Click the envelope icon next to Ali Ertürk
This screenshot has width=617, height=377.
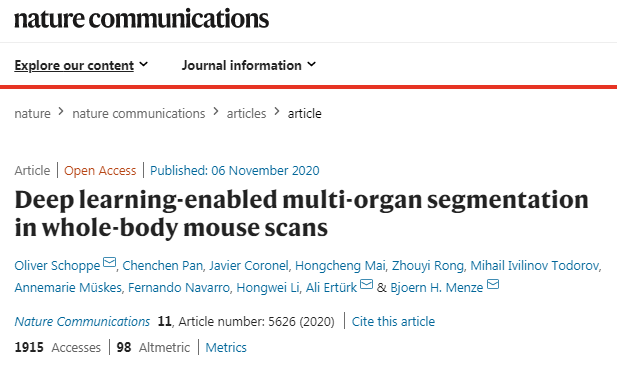[x=366, y=284]
